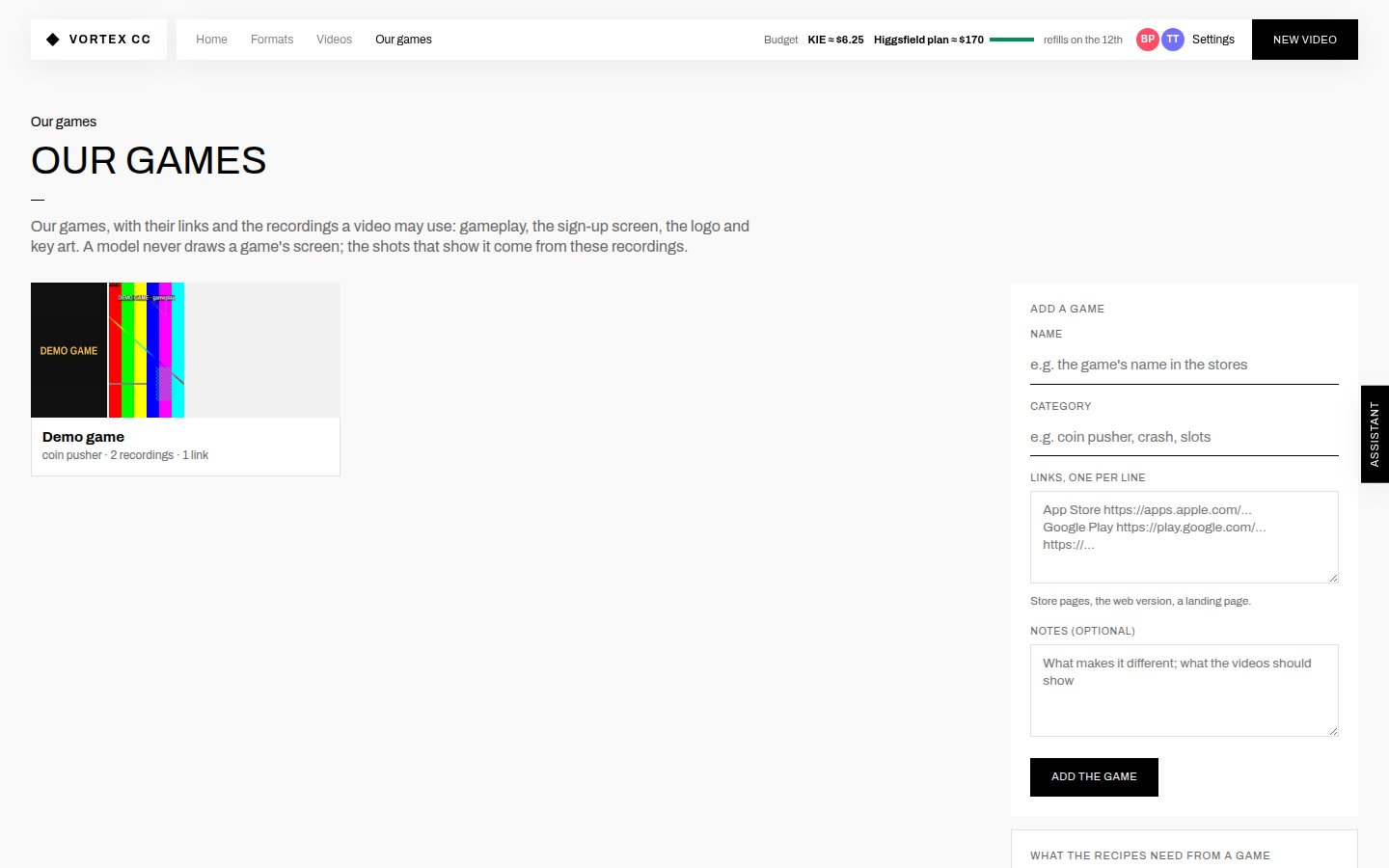The width and height of the screenshot is (1389, 868).
Task: Open the Demo game card title
Action: 83,437
